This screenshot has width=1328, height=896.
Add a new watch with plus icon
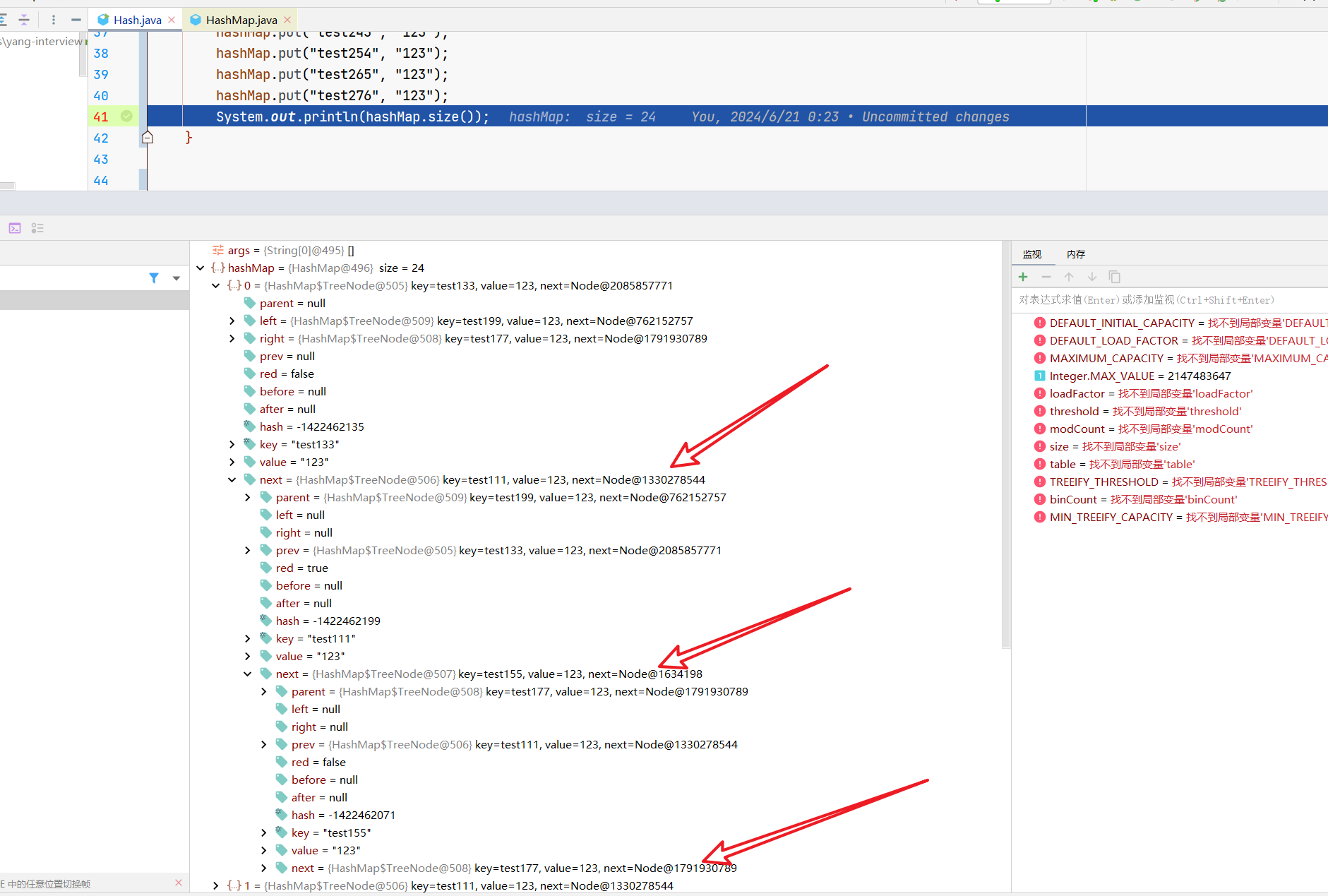pyautogui.click(x=1023, y=277)
